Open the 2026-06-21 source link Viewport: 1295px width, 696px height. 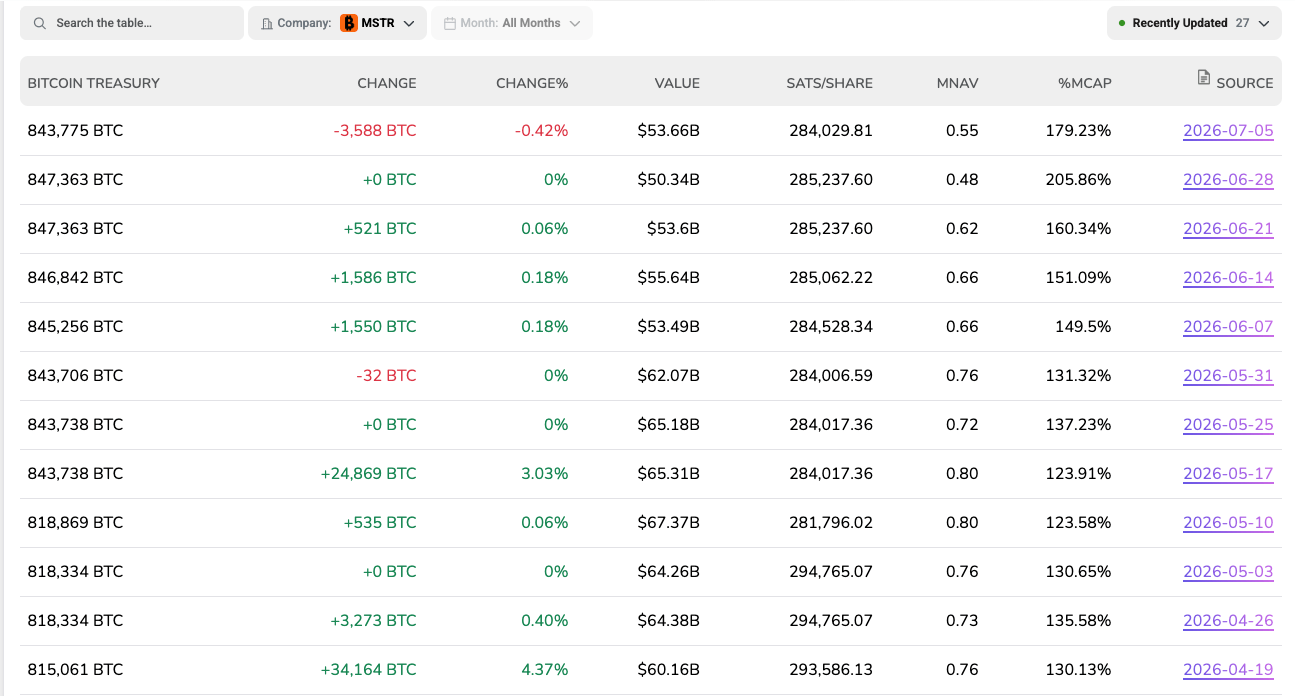pyautogui.click(x=1228, y=229)
